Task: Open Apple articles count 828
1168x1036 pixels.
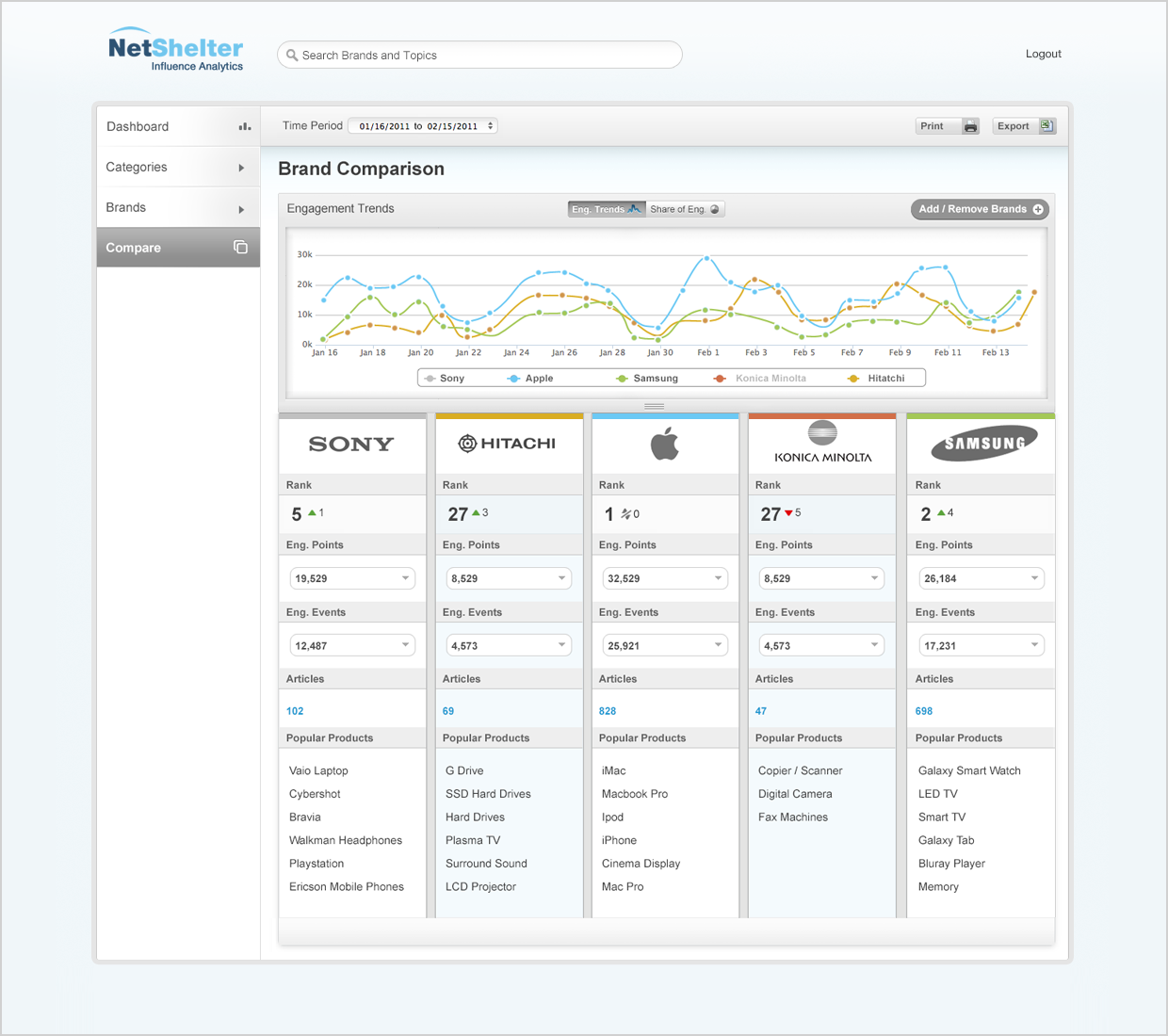Action: coord(608,711)
